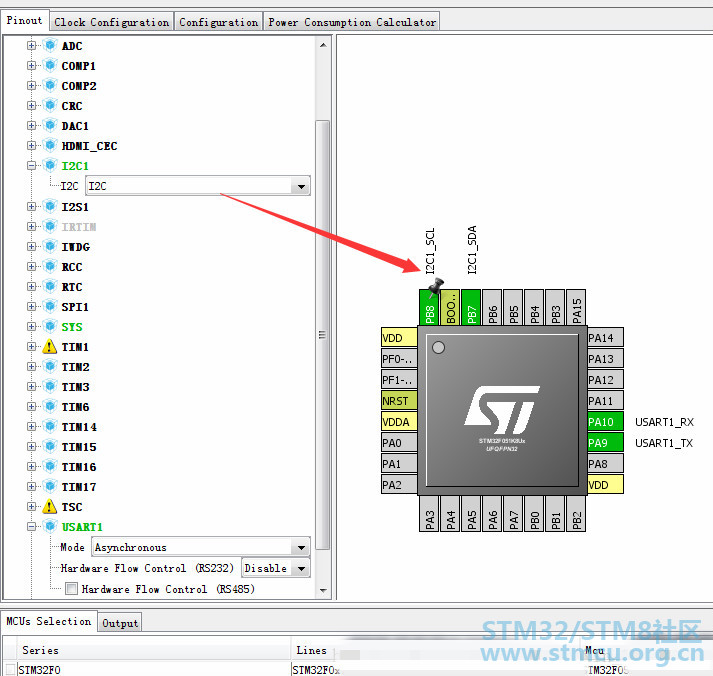Image resolution: width=713 pixels, height=676 pixels.
Task: Expand the ADC tree node
Action: click(x=31, y=45)
